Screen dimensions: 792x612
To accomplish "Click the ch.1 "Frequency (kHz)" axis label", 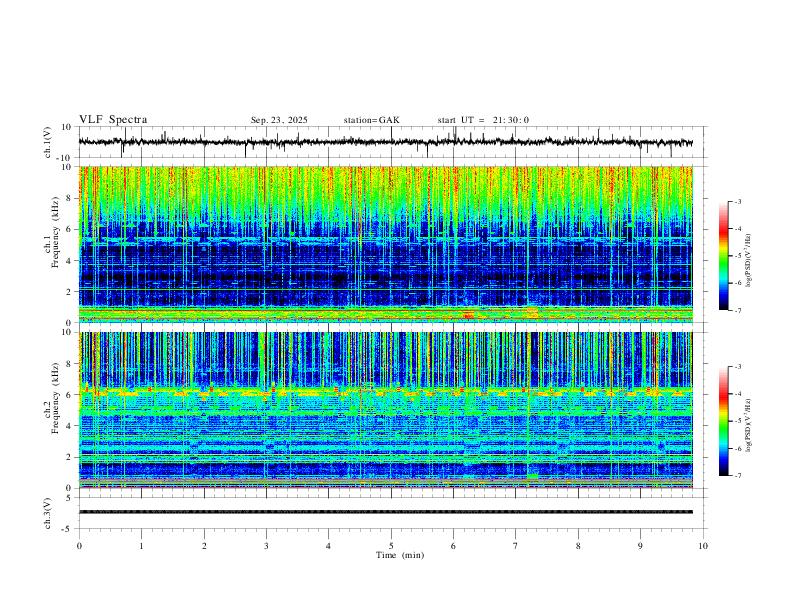I will 55,232.
